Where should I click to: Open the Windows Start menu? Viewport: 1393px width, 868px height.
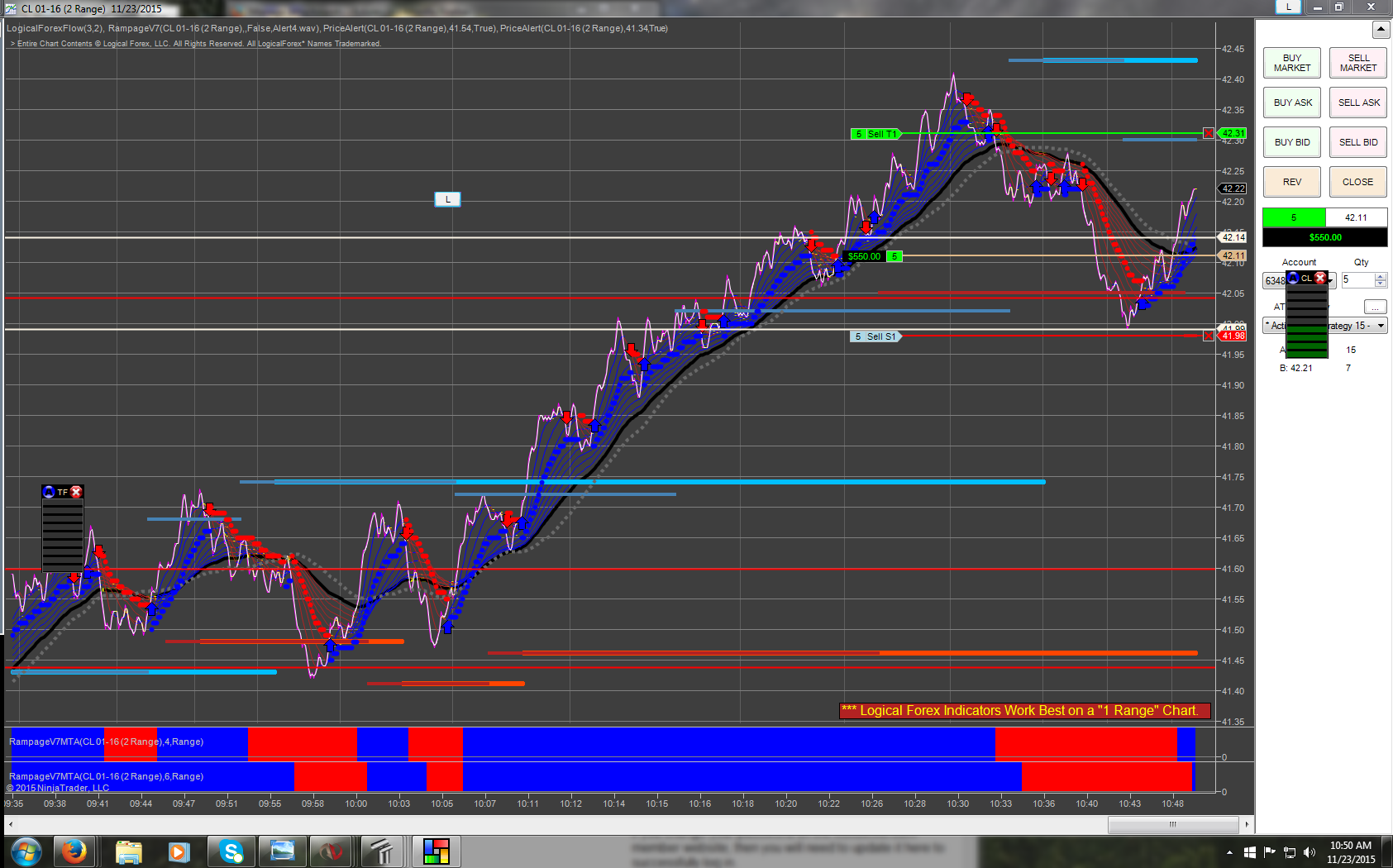26,851
